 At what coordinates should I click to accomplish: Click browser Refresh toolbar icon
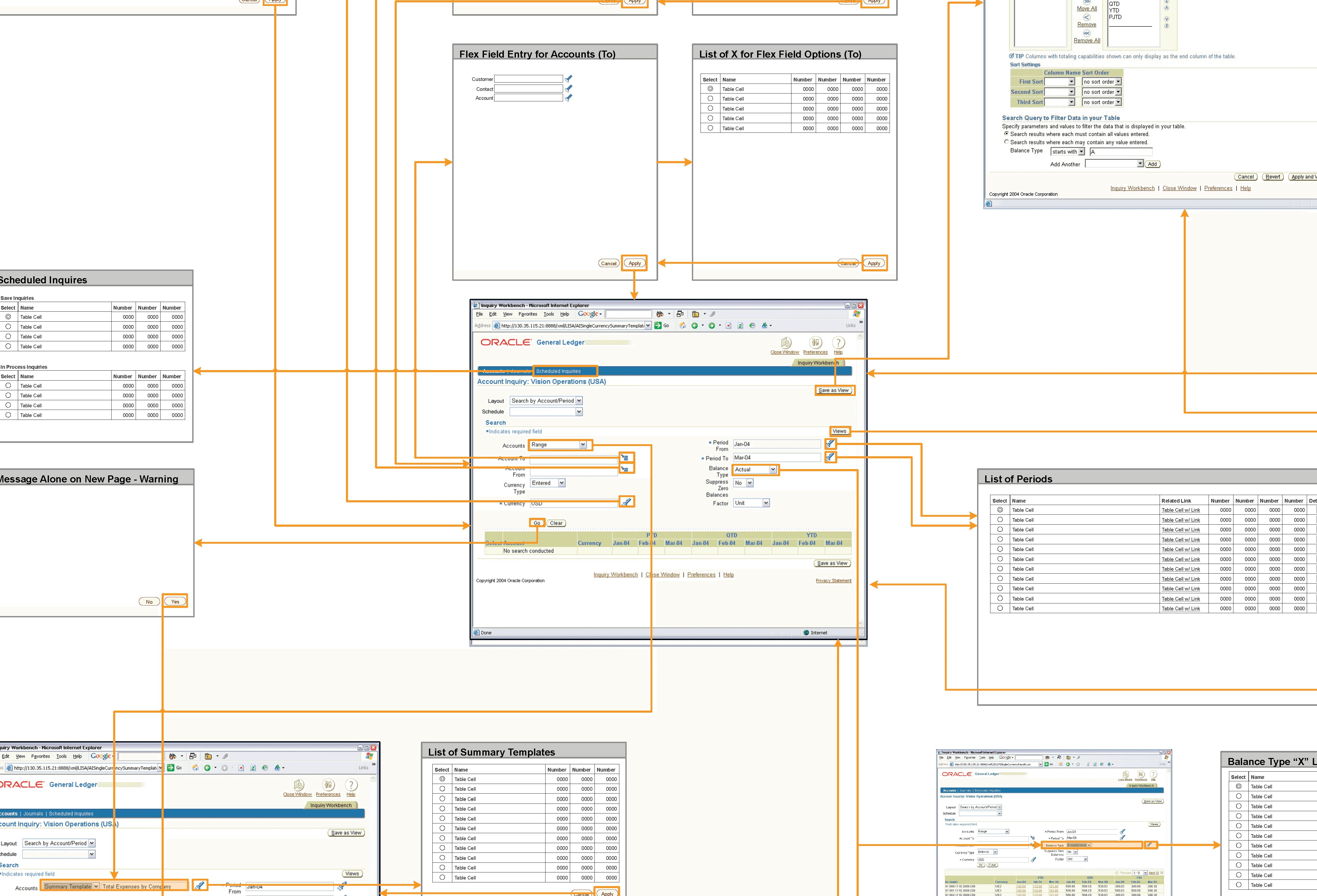740,326
